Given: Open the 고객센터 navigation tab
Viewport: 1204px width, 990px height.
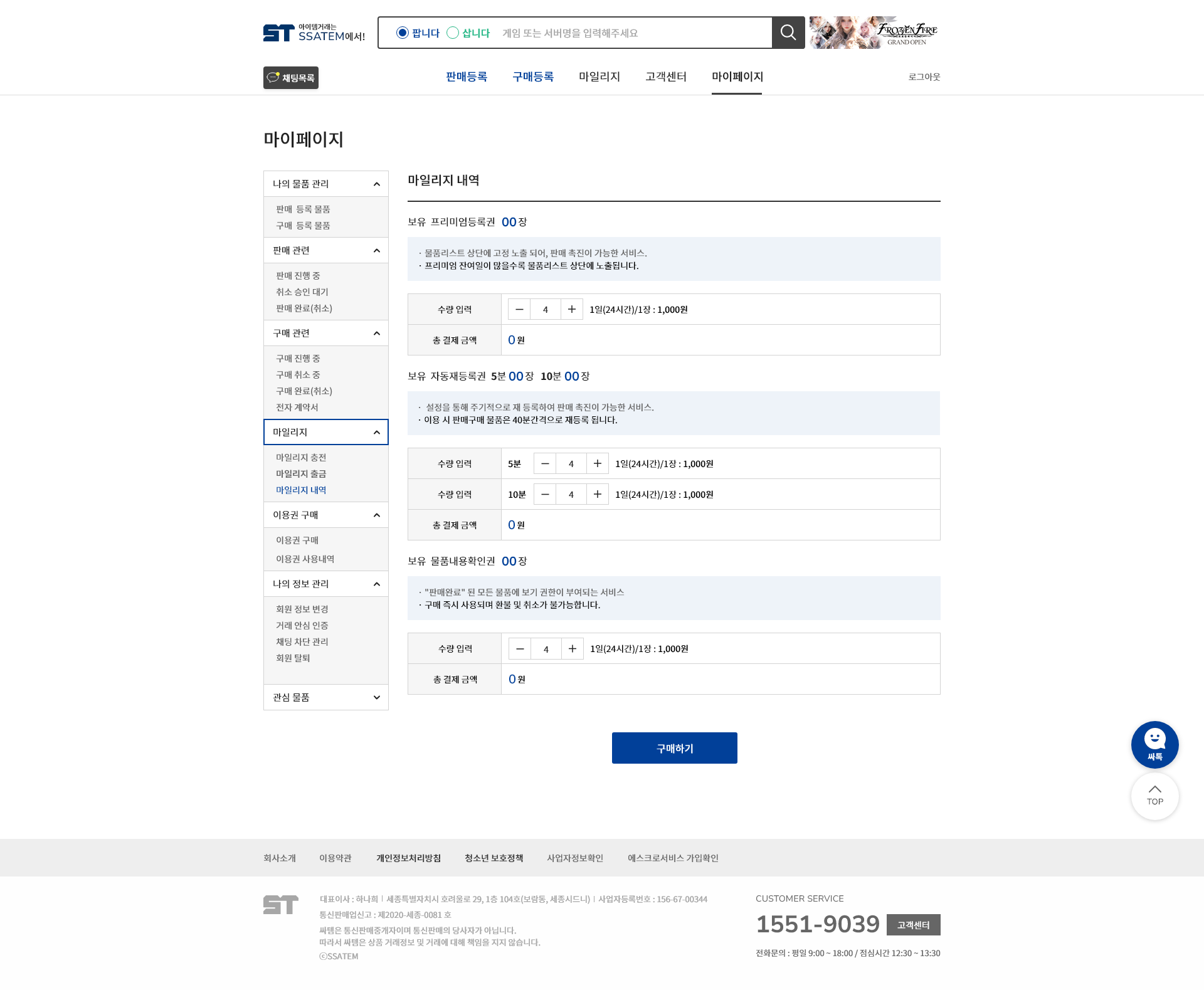Looking at the screenshot, I should (666, 76).
